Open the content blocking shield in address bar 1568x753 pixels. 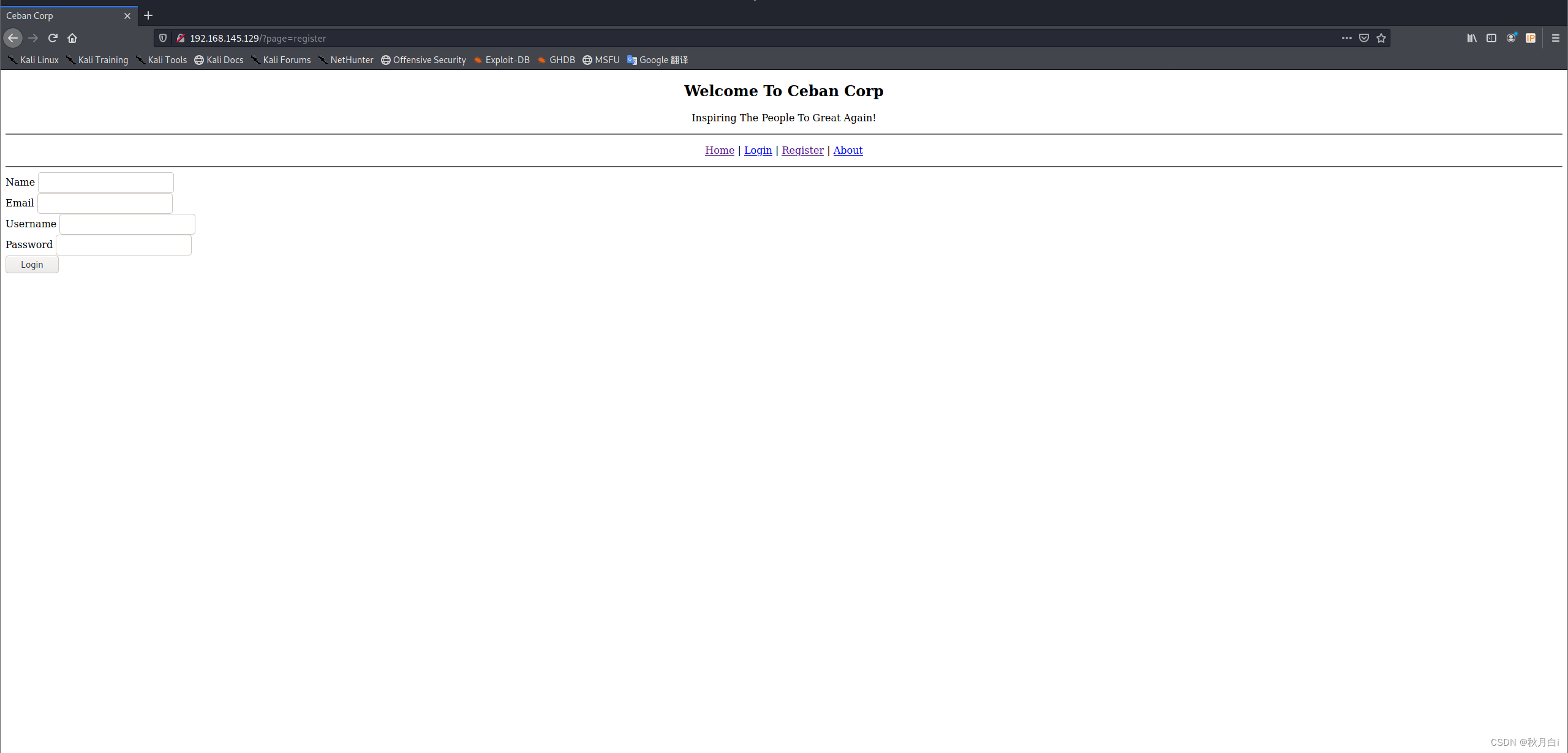pyautogui.click(x=162, y=38)
